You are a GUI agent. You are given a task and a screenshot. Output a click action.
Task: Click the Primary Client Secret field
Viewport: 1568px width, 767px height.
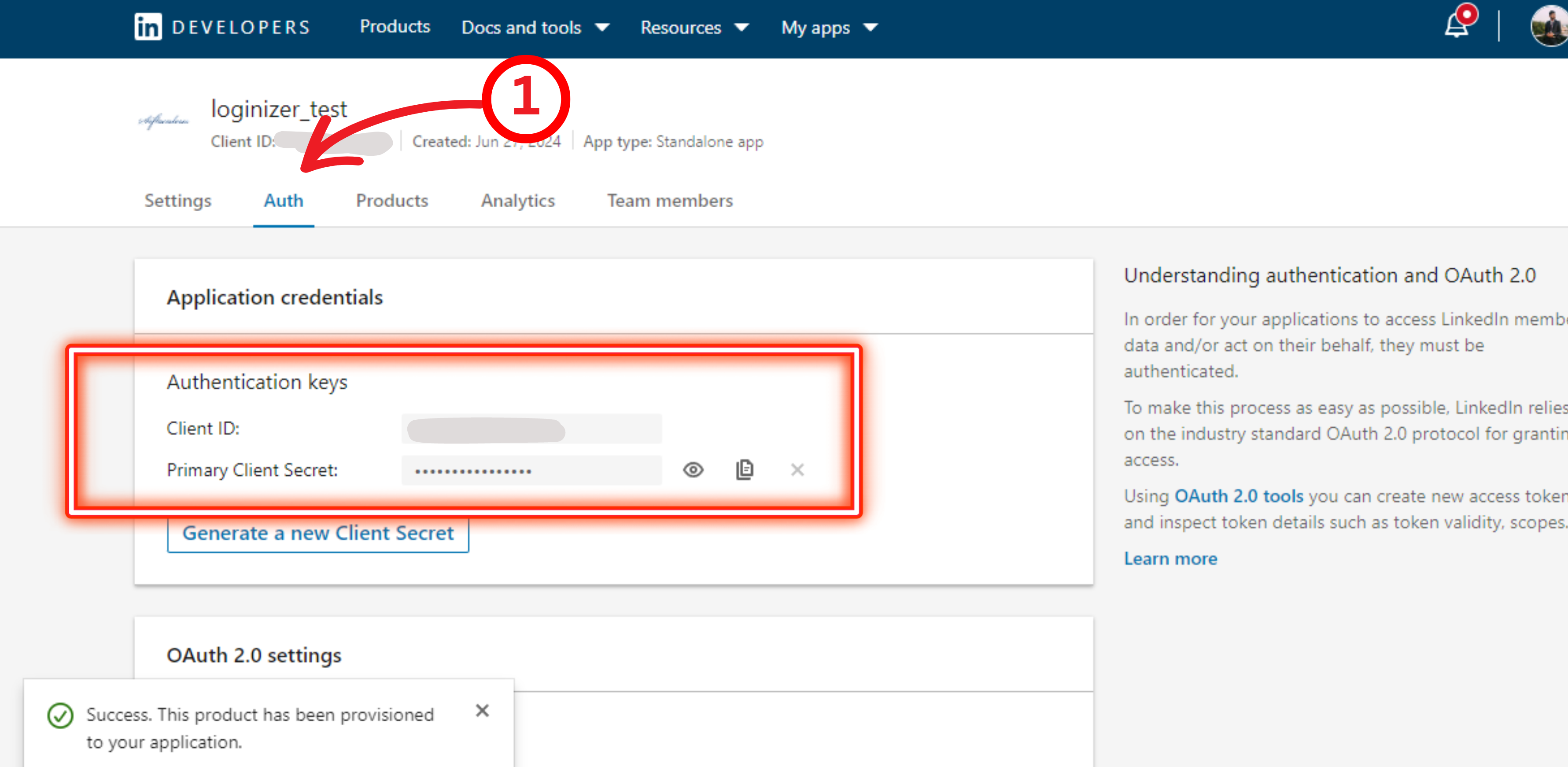coord(531,470)
